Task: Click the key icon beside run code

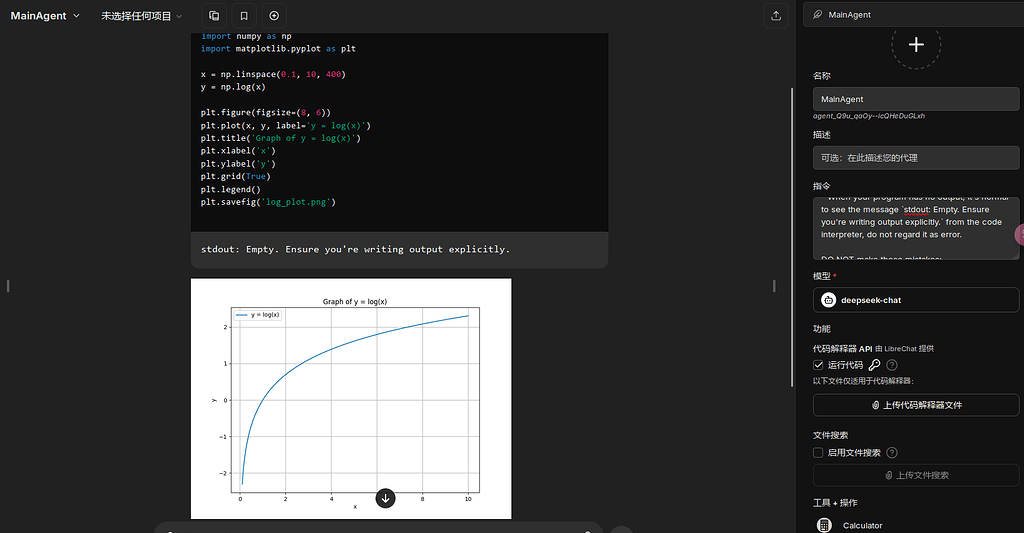Action: pyautogui.click(x=874, y=365)
